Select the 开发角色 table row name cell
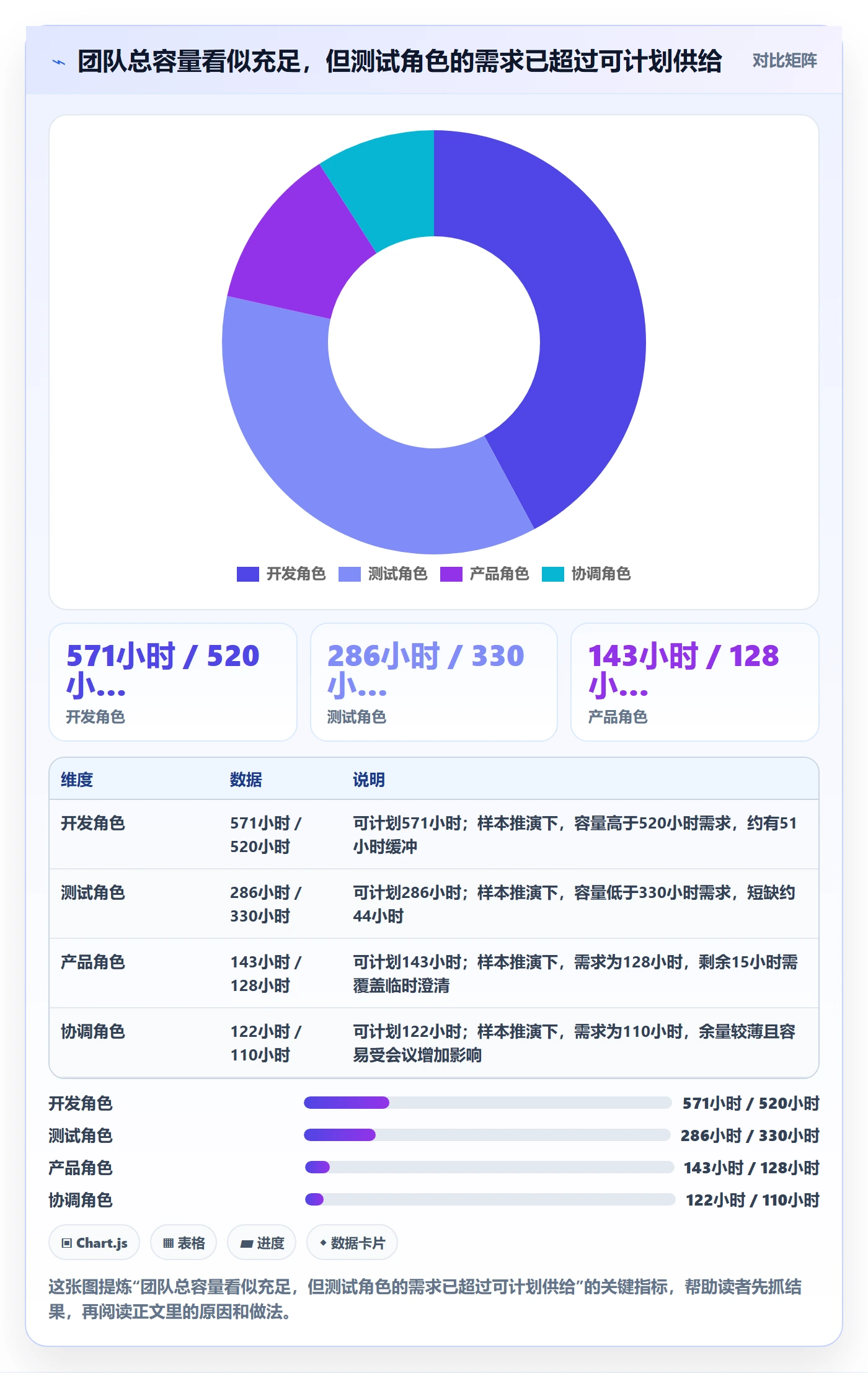The height and width of the screenshot is (1373, 868). [x=93, y=823]
